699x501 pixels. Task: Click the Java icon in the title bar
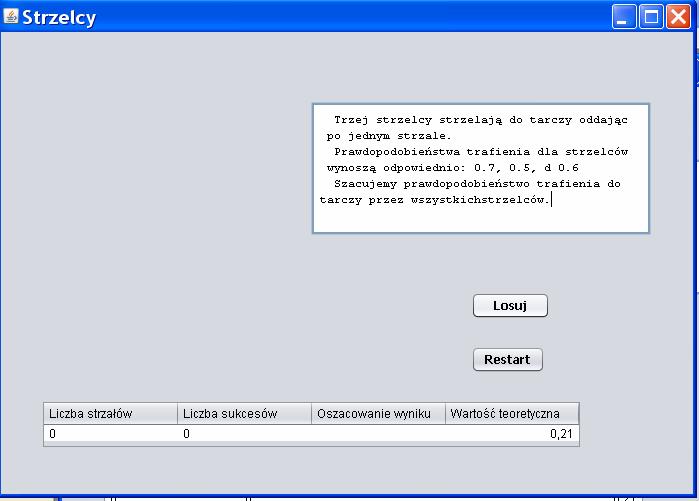coord(10,16)
